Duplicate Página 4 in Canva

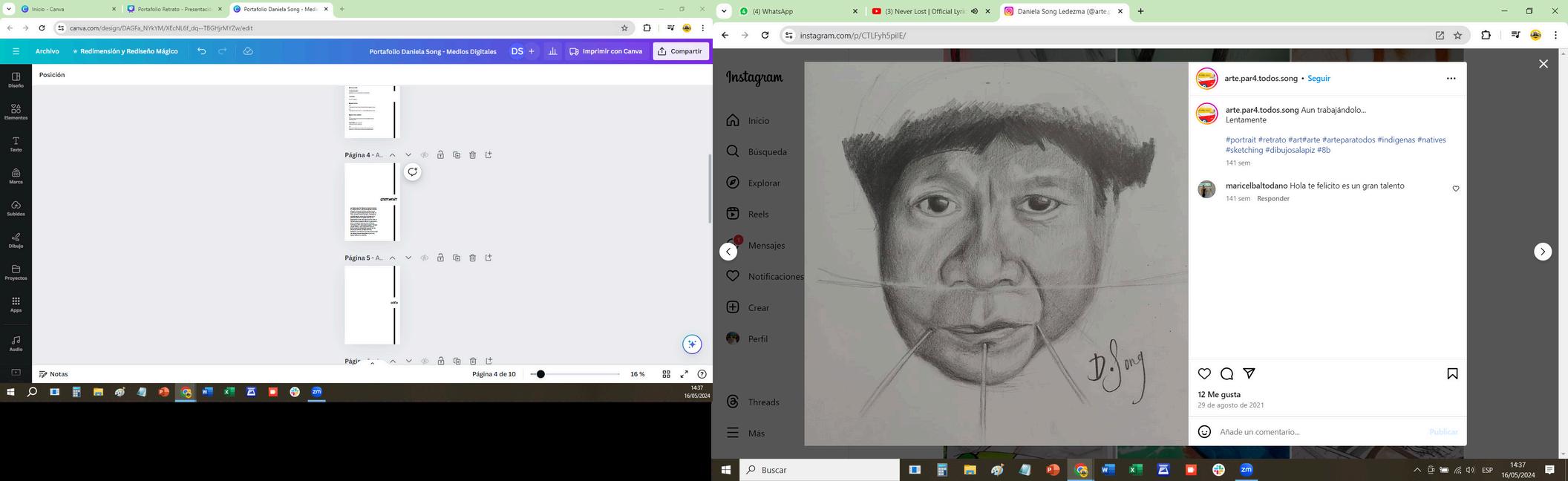point(457,155)
